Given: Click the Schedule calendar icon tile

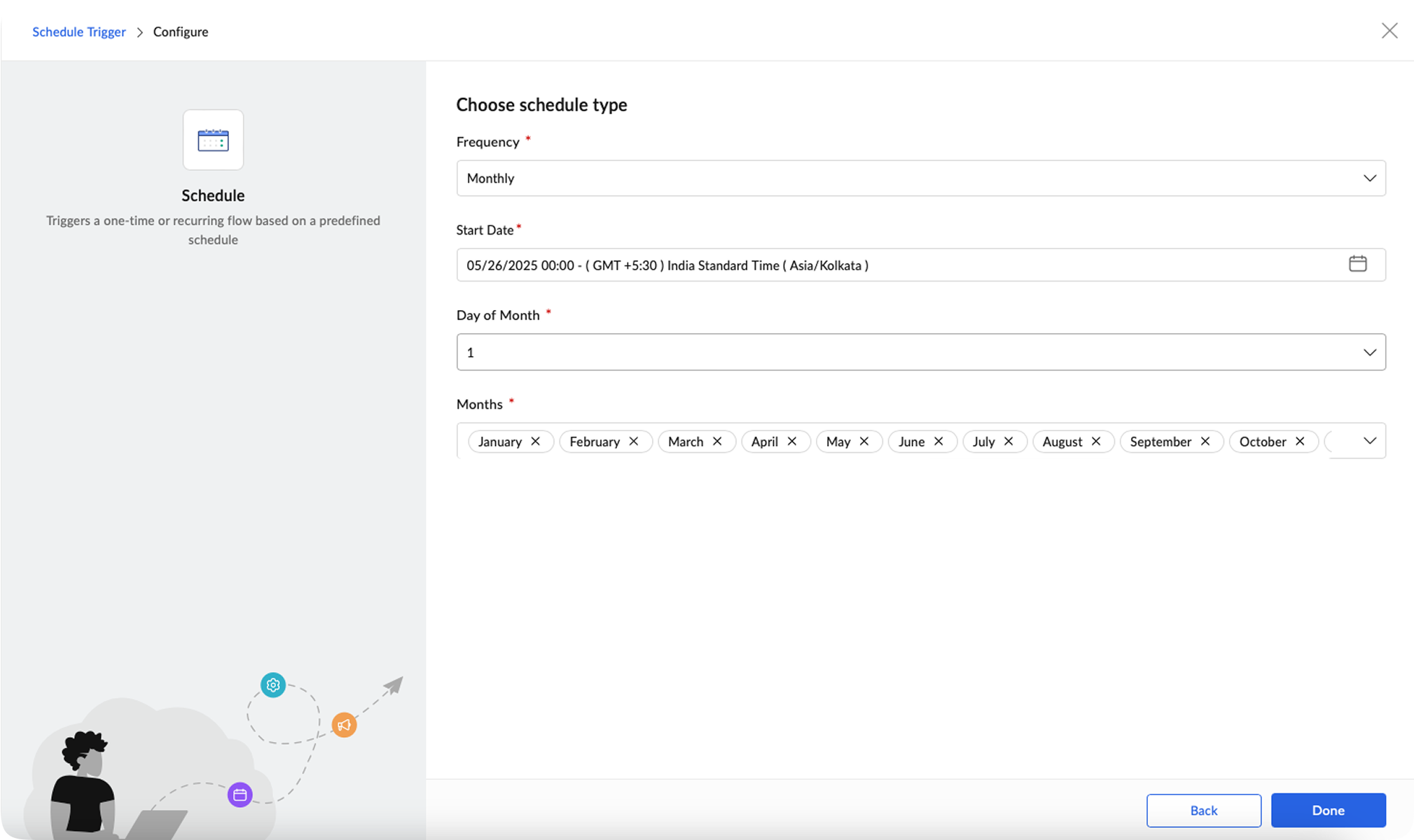Looking at the screenshot, I should (x=213, y=140).
